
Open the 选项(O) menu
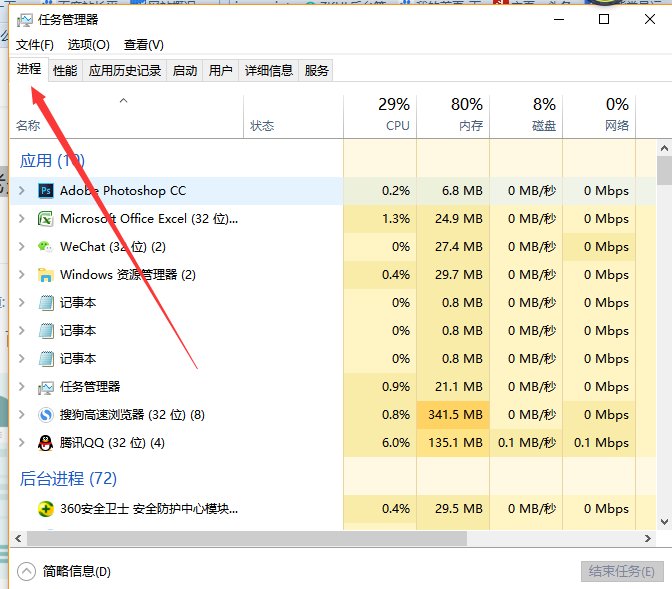(x=89, y=45)
